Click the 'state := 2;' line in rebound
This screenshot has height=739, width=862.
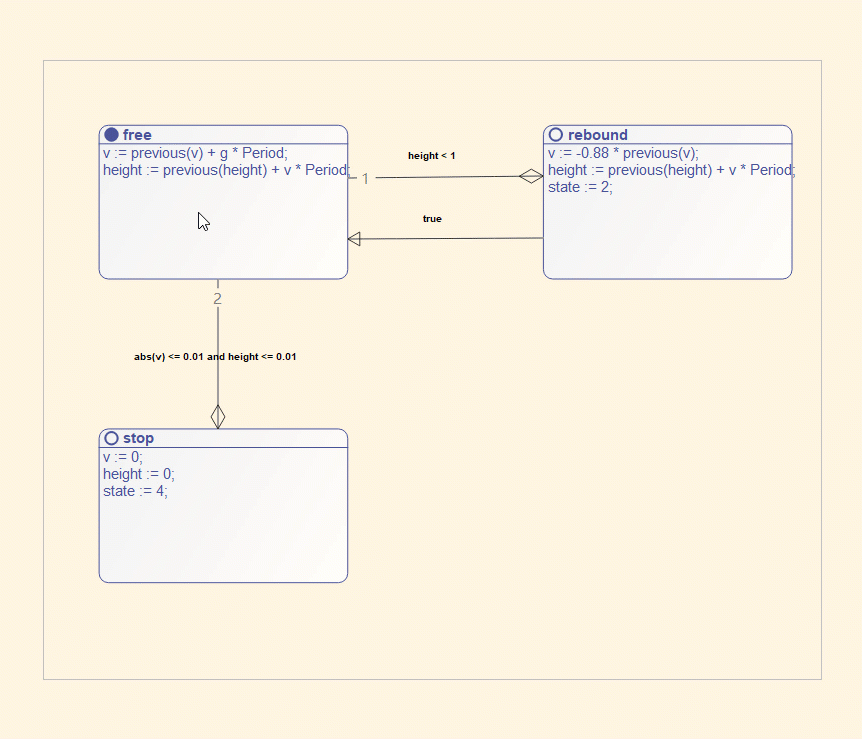580,187
